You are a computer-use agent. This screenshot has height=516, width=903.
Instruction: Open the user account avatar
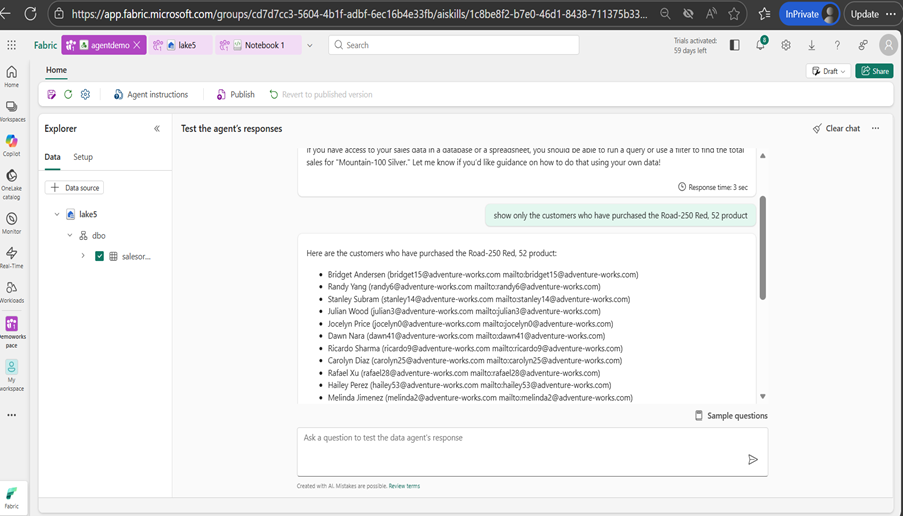tap(889, 45)
